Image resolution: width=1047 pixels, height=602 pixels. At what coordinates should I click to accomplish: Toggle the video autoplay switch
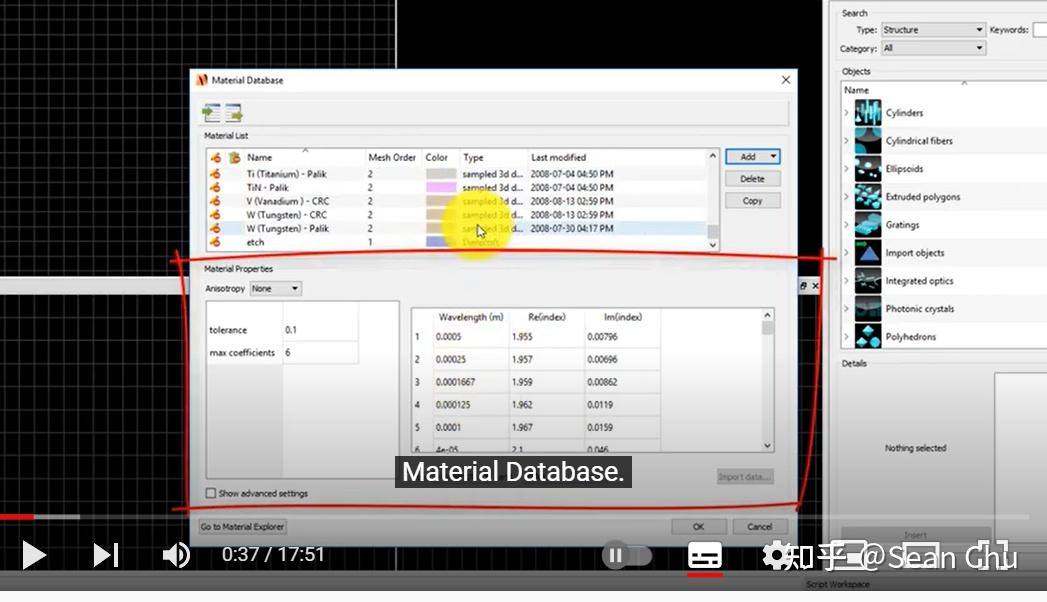coord(626,555)
